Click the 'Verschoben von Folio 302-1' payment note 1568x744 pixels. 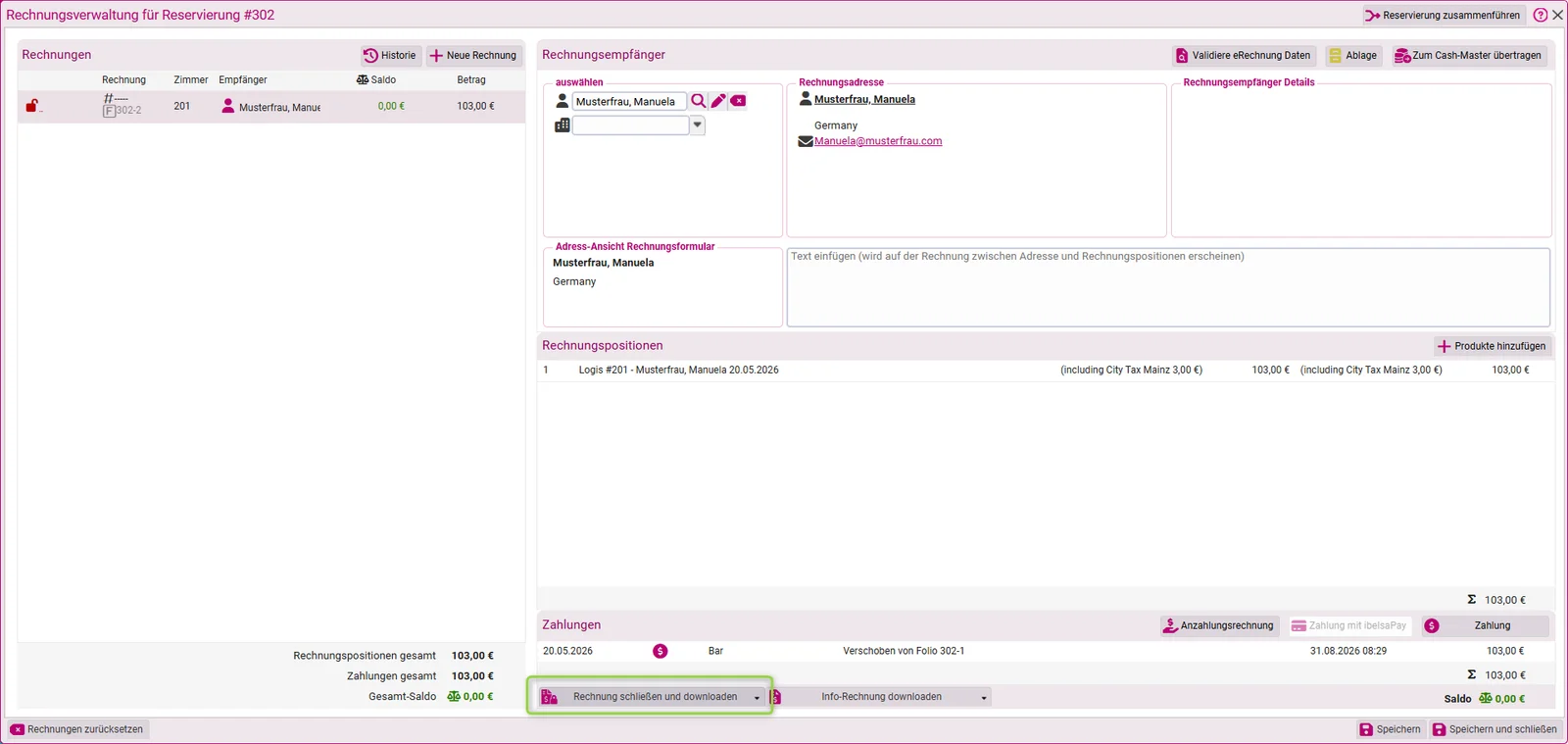(x=904, y=651)
